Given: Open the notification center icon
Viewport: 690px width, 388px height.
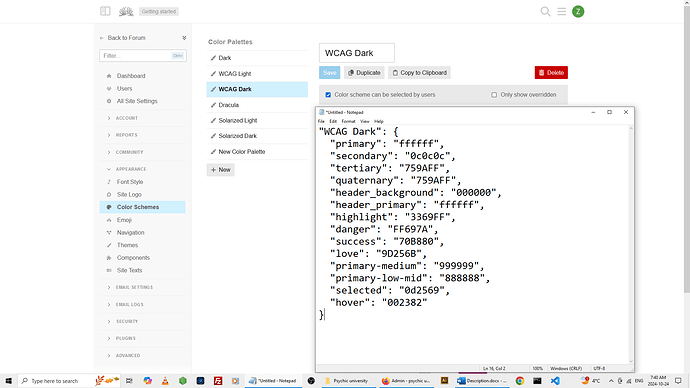Looking at the screenshot, I should (678, 381).
